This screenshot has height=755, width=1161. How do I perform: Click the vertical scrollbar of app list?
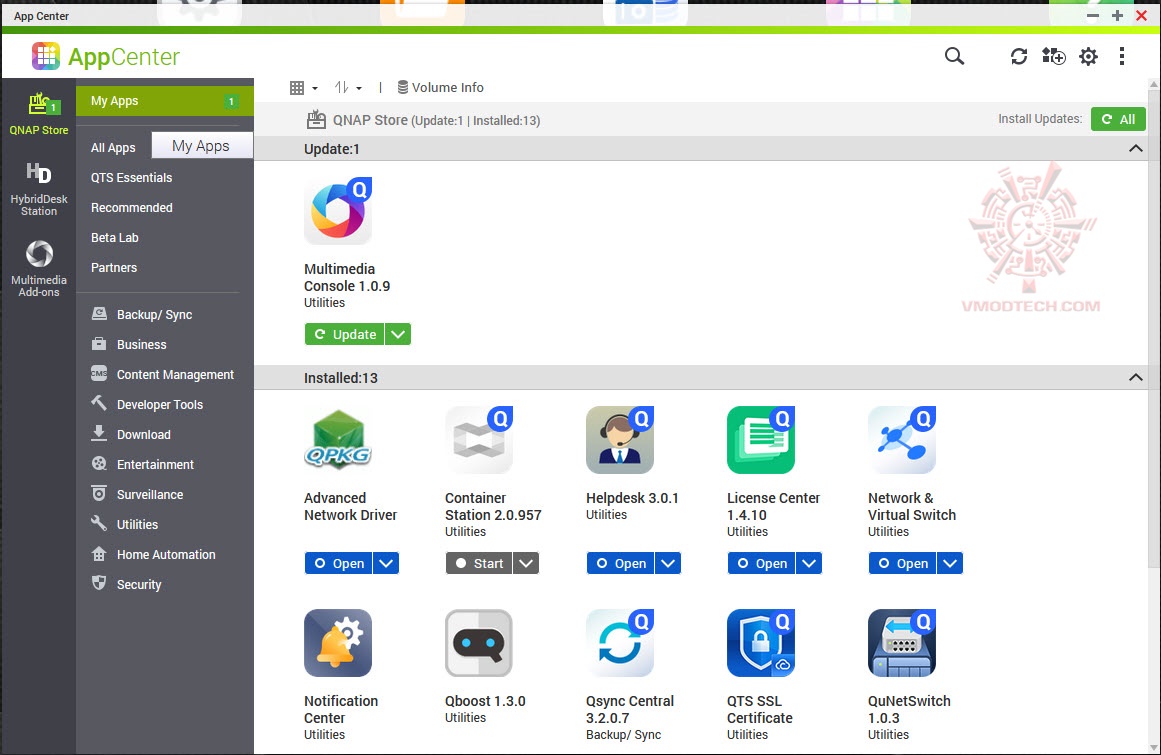click(x=1154, y=329)
